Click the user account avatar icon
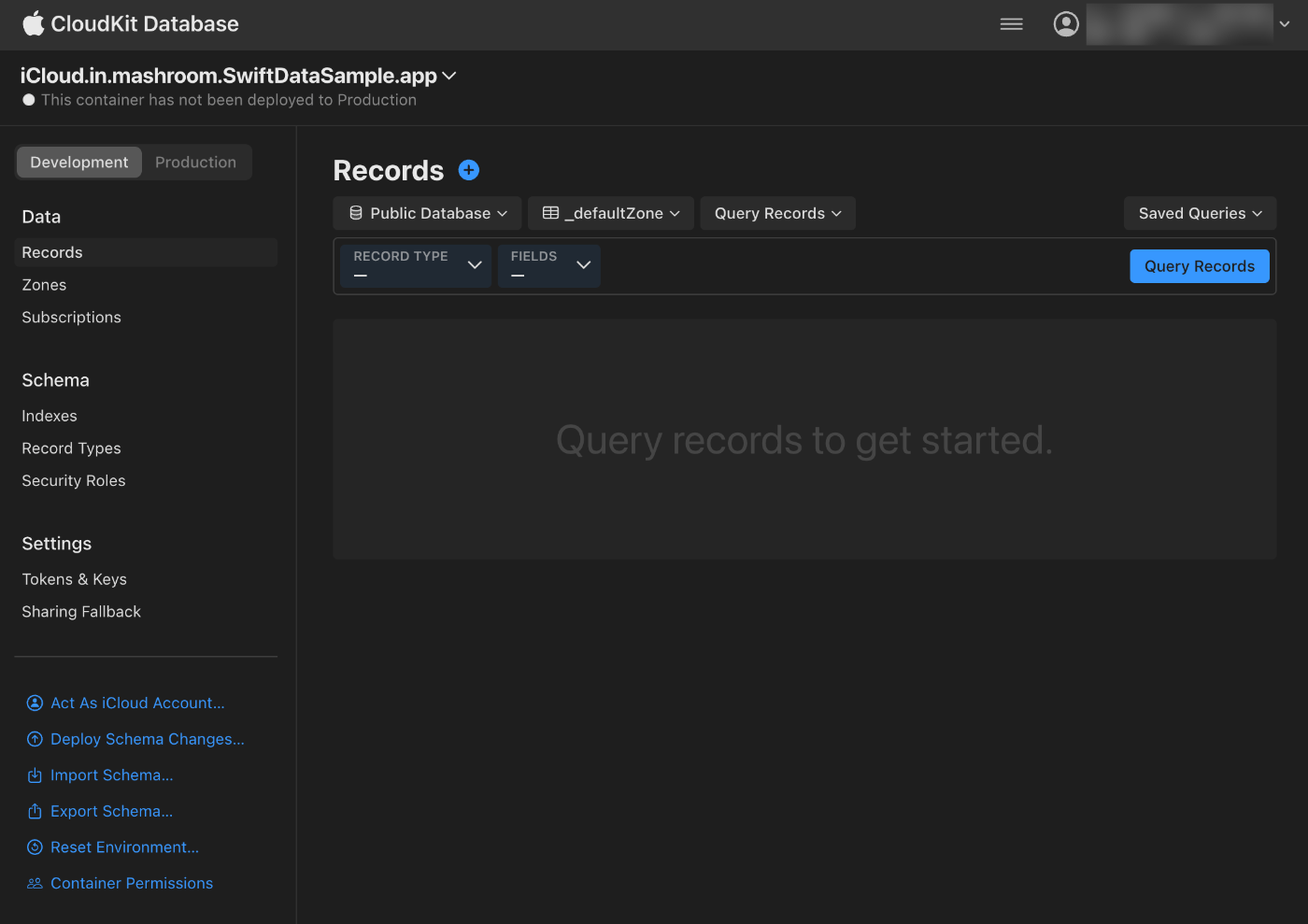The width and height of the screenshot is (1308, 924). (x=1066, y=24)
